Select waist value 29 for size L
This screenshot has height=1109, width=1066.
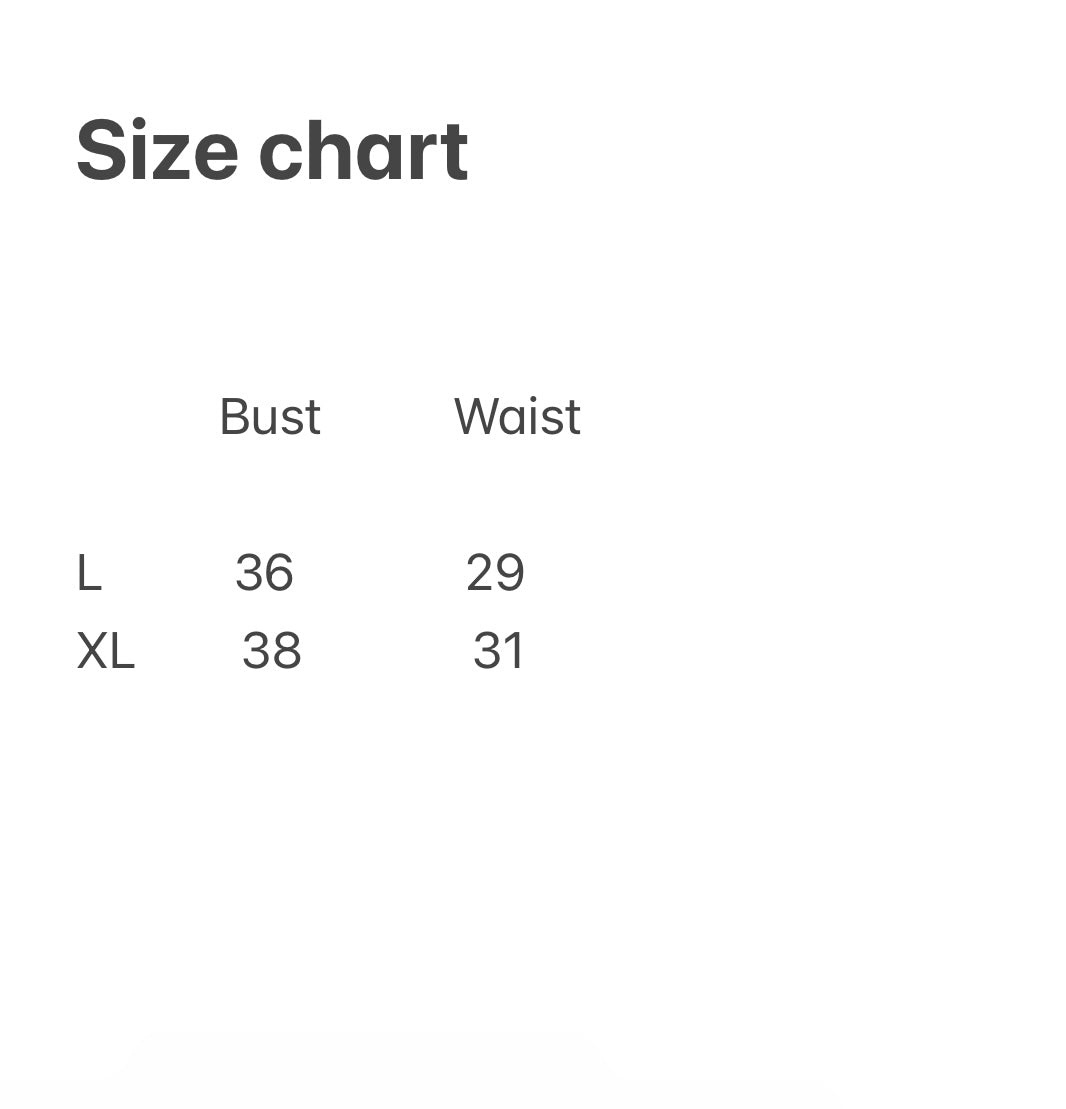point(495,573)
